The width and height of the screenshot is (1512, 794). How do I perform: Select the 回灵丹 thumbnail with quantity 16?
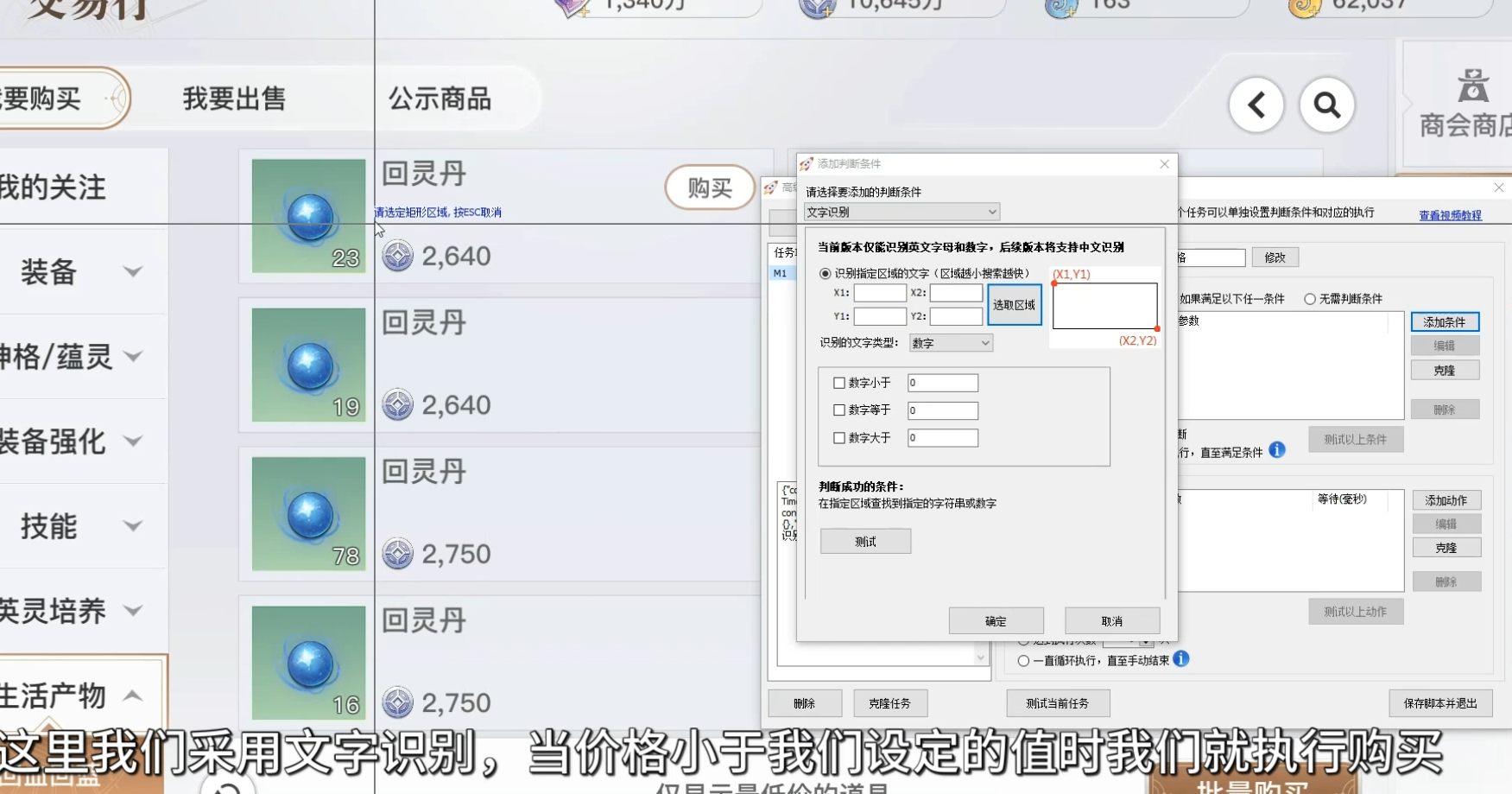pyautogui.click(x=308, y=663)
